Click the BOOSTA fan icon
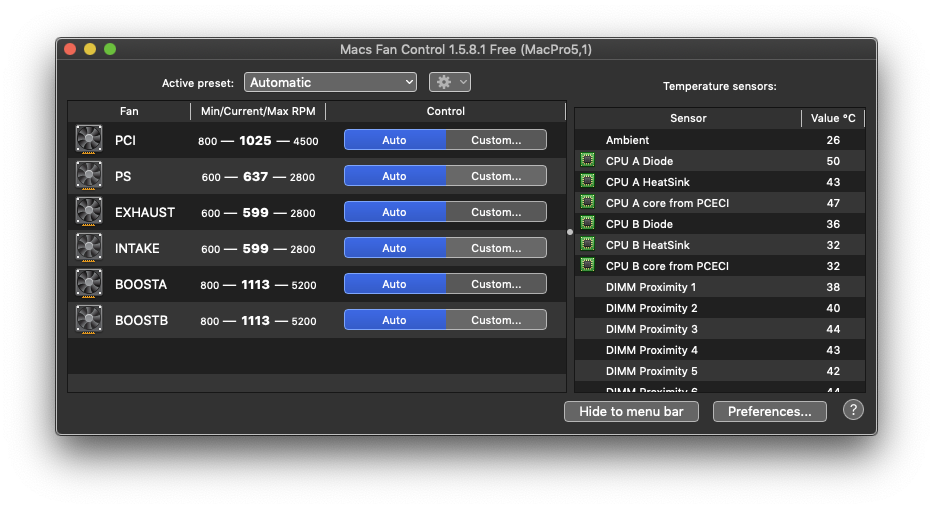 click(x=89, y=284)
